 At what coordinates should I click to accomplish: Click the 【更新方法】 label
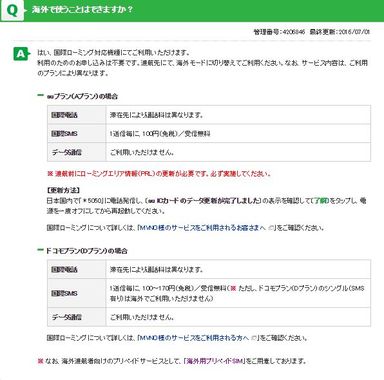point(63,190)
